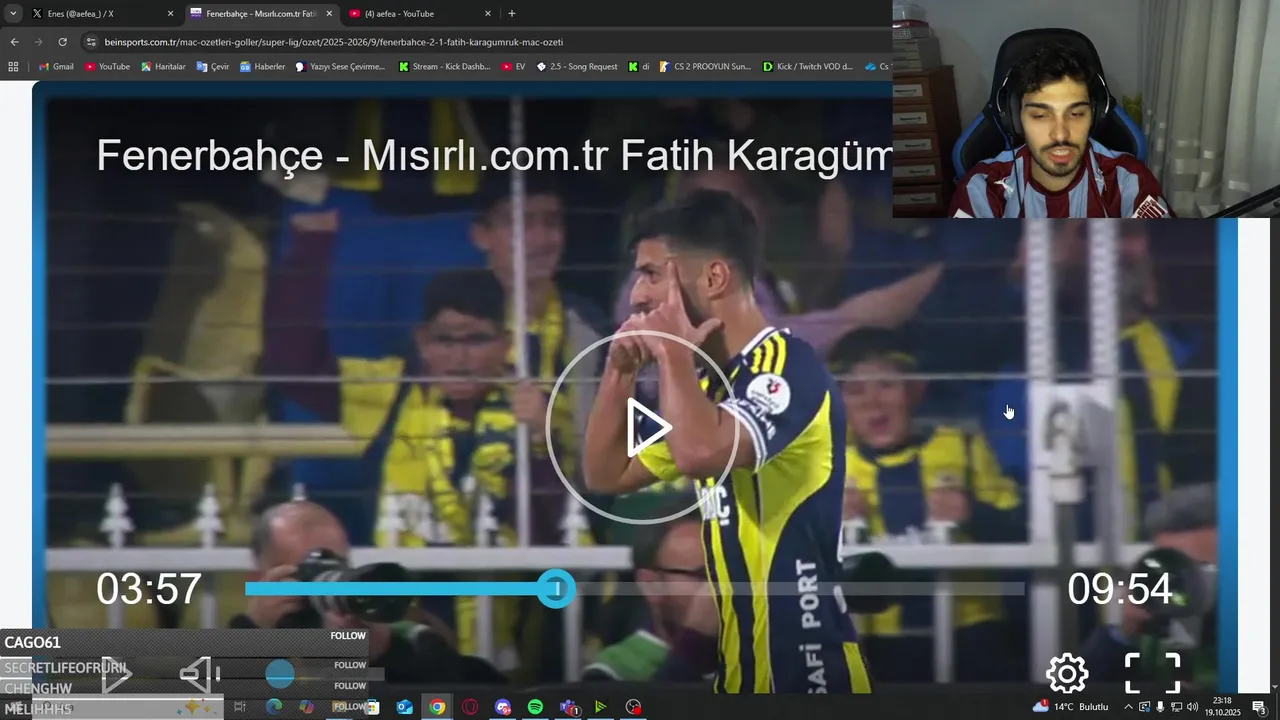This screenshot has height=720, width=1280.
Task: Open Microsoft Store taskbar icon
Action: click(371, 707)
